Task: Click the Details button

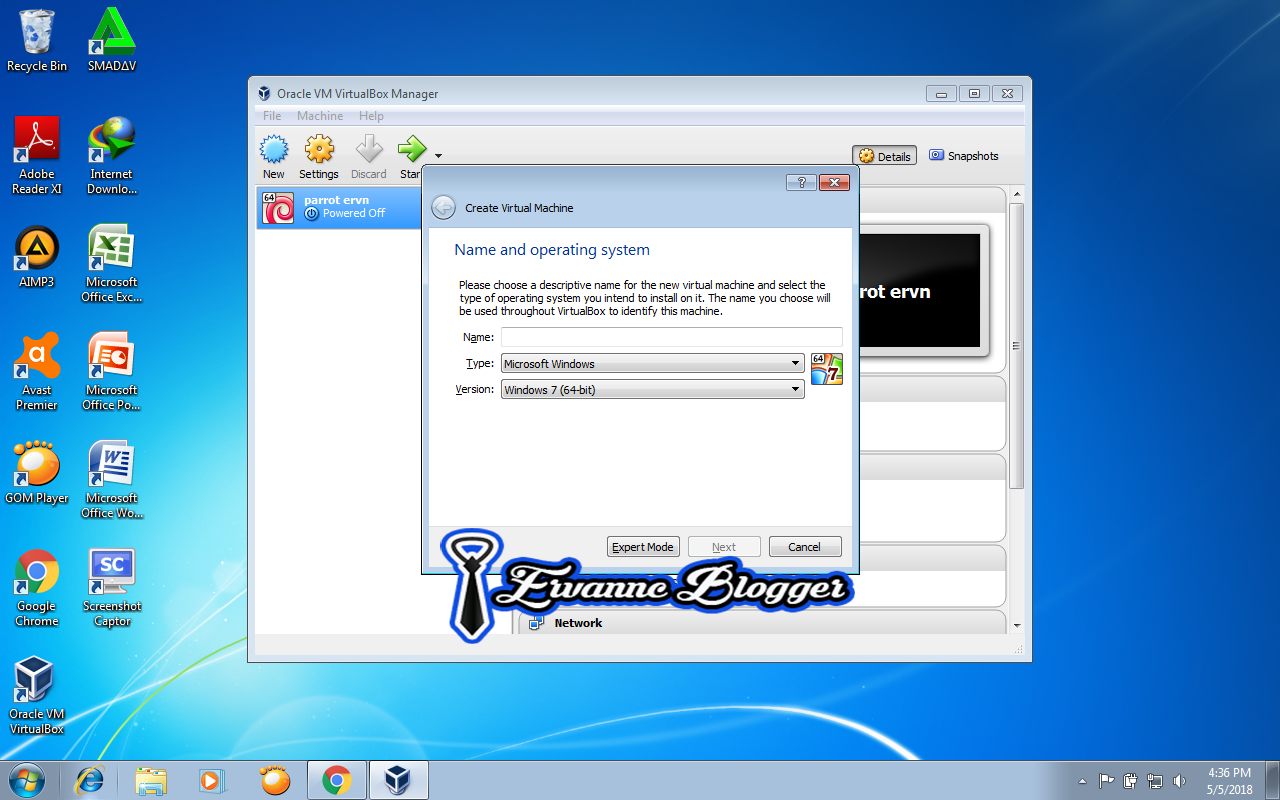Action: [x=885, y=156]
